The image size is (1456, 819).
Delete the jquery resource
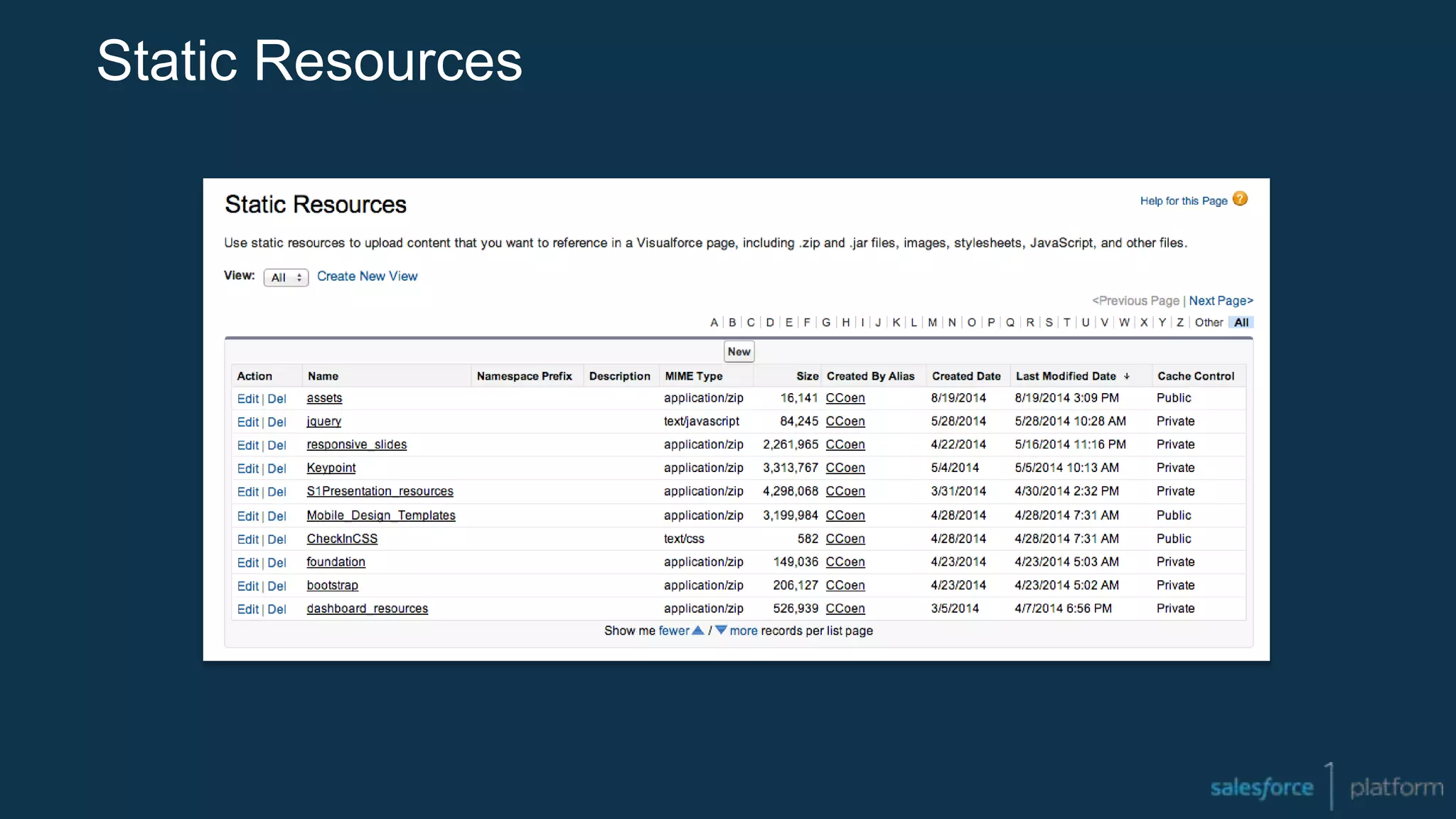(x=277, y=422)
